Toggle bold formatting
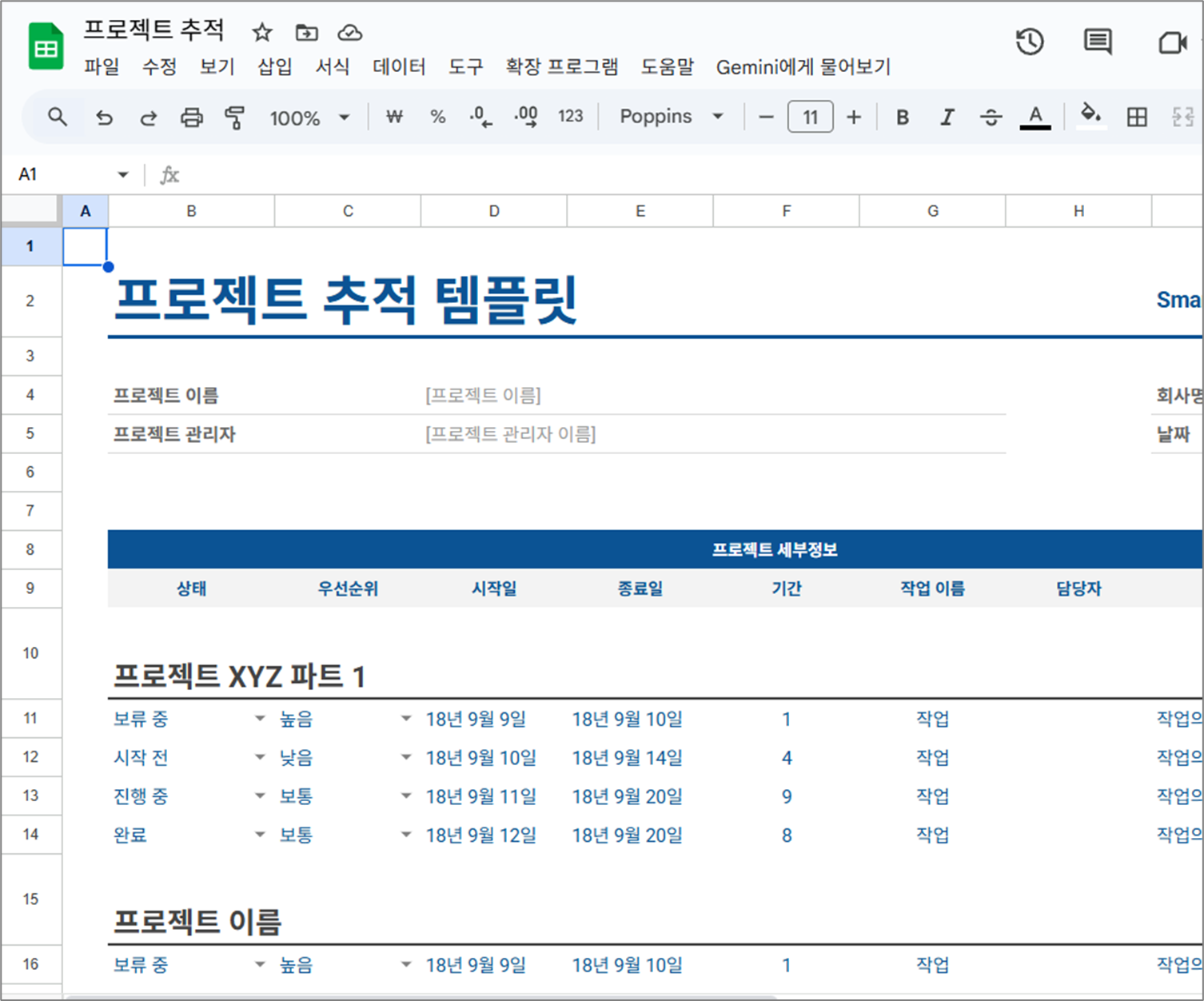 [903, 118]
